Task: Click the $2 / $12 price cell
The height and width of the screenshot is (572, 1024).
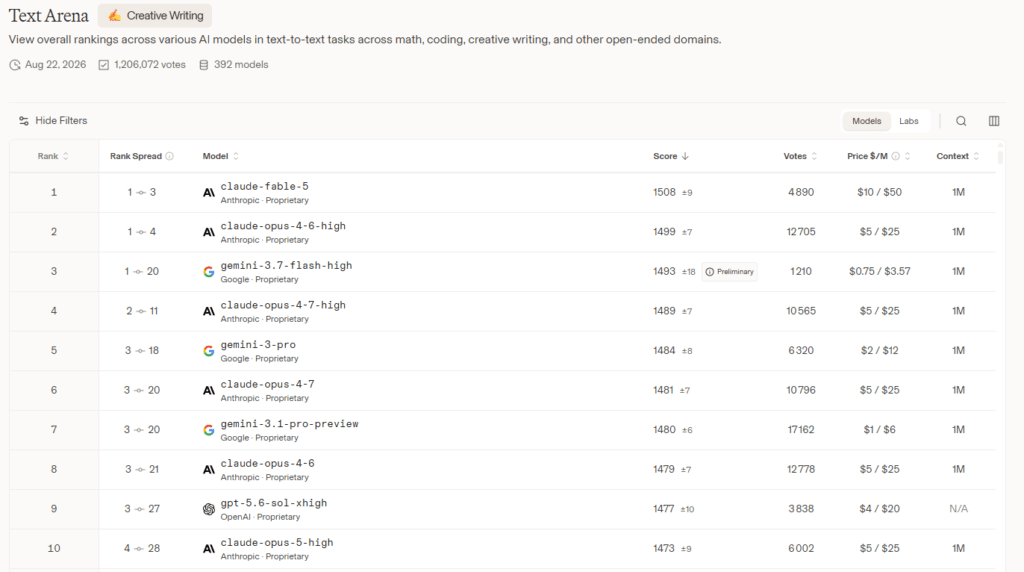Action: [x=879, y=351]
